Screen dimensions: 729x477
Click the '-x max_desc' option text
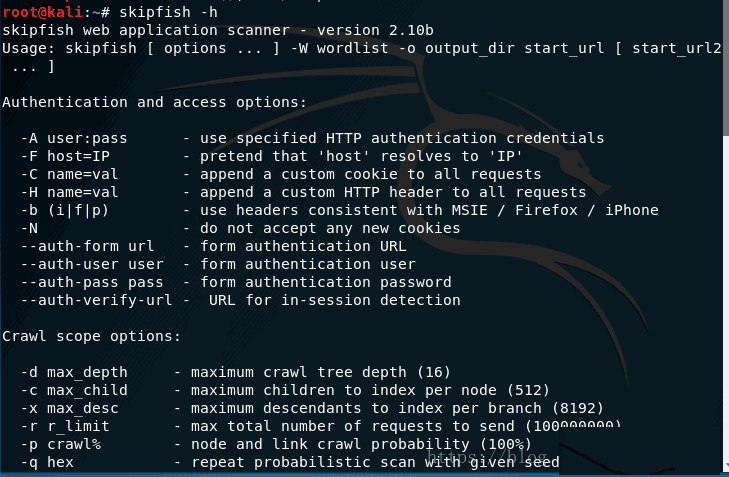pos(69,409)
